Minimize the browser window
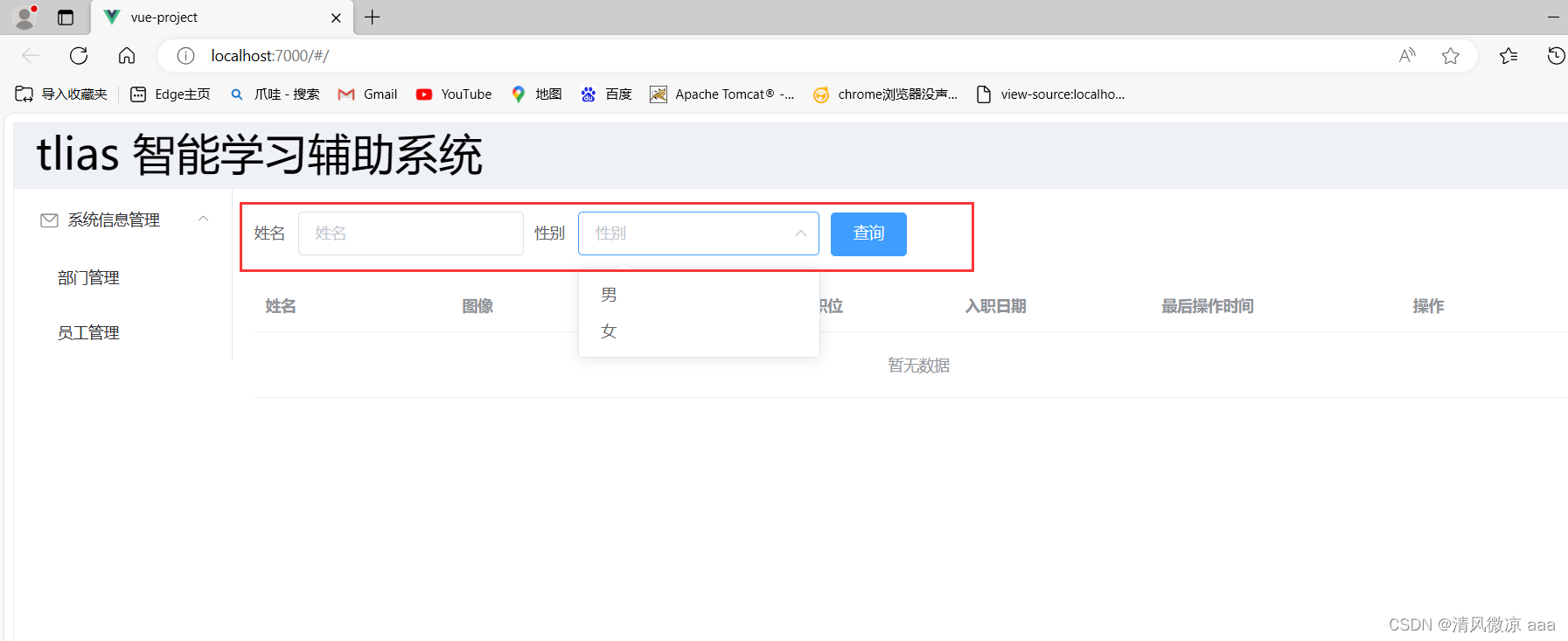This screenshot has width=1568, height=641. click(1553, 17)
